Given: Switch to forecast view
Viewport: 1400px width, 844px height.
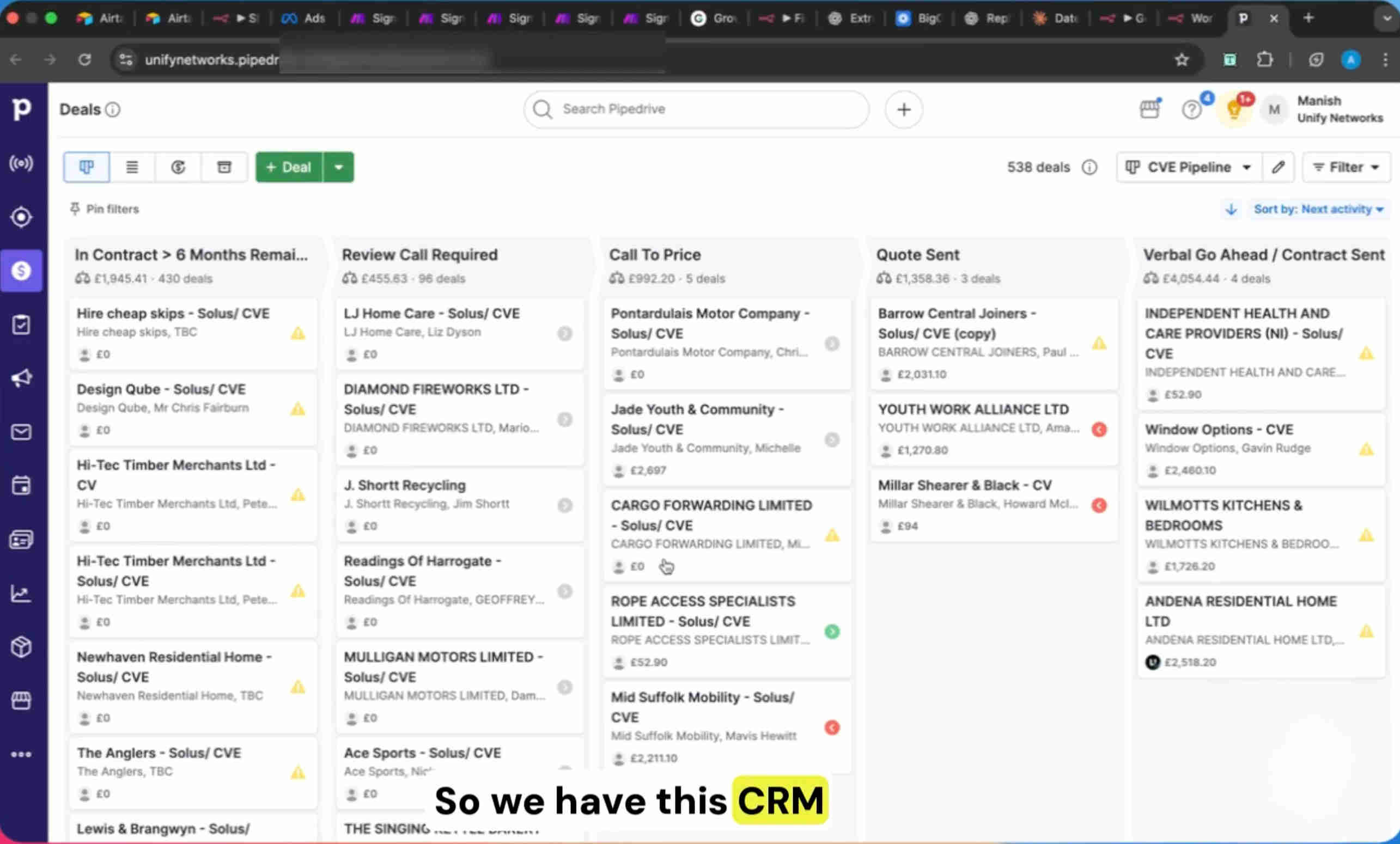Looking at the screenshot, I should click(x=178, y=167).
